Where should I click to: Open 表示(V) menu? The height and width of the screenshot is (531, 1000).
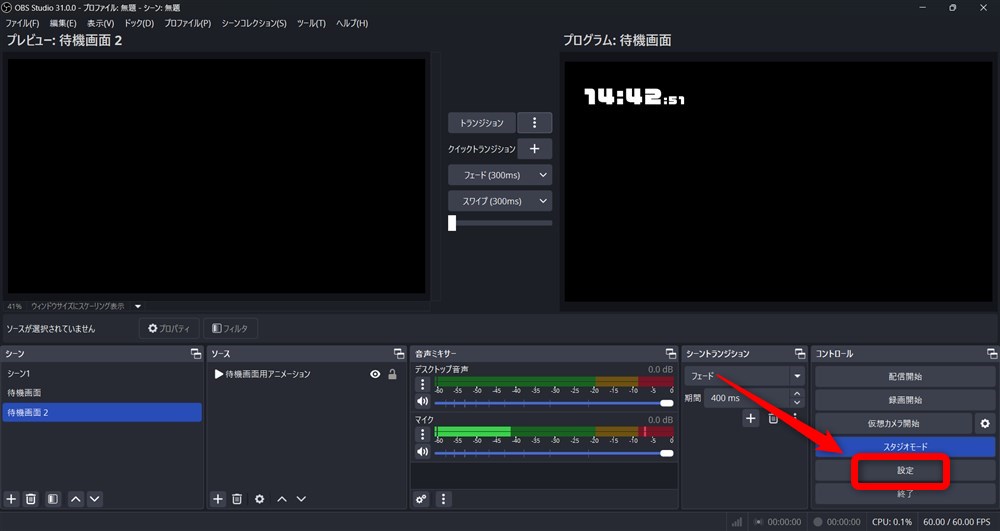(101, 23)
